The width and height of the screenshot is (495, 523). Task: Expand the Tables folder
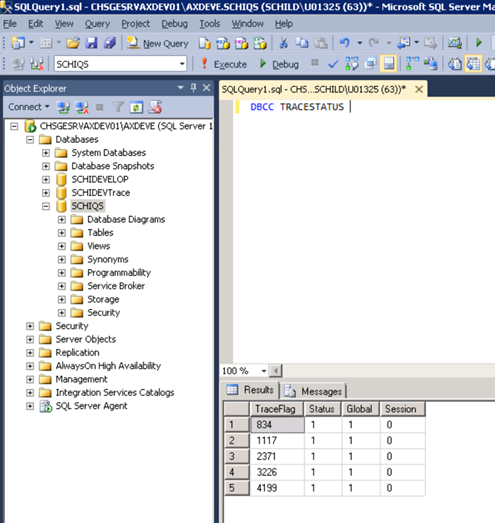(62, 233)
